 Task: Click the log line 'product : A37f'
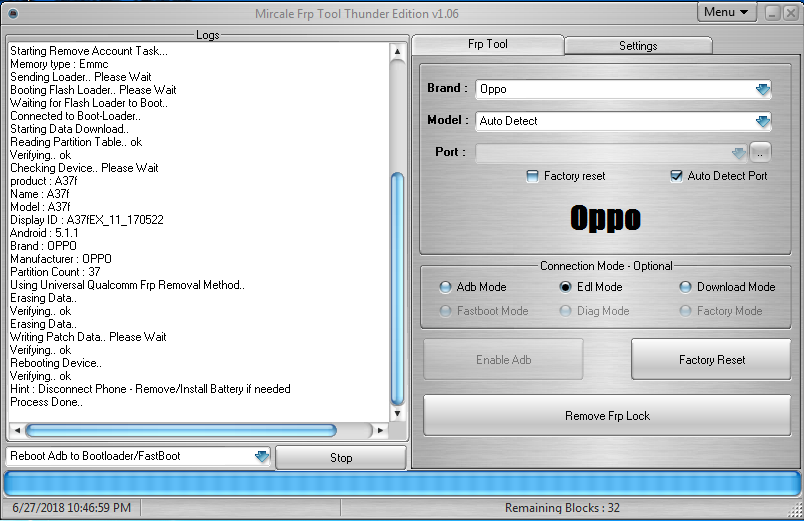pyautogui.click(x=44, y=181)
